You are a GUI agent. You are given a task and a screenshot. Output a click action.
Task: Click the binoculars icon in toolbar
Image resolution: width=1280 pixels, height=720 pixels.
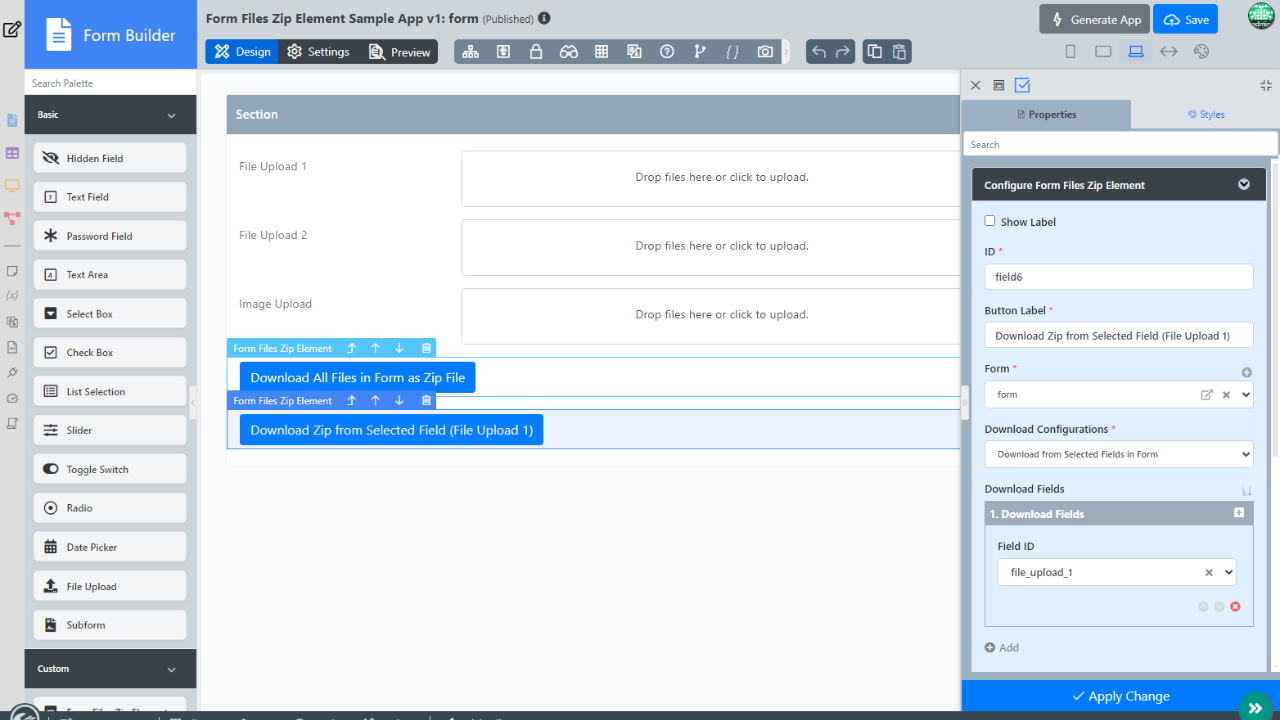point(569,52)
